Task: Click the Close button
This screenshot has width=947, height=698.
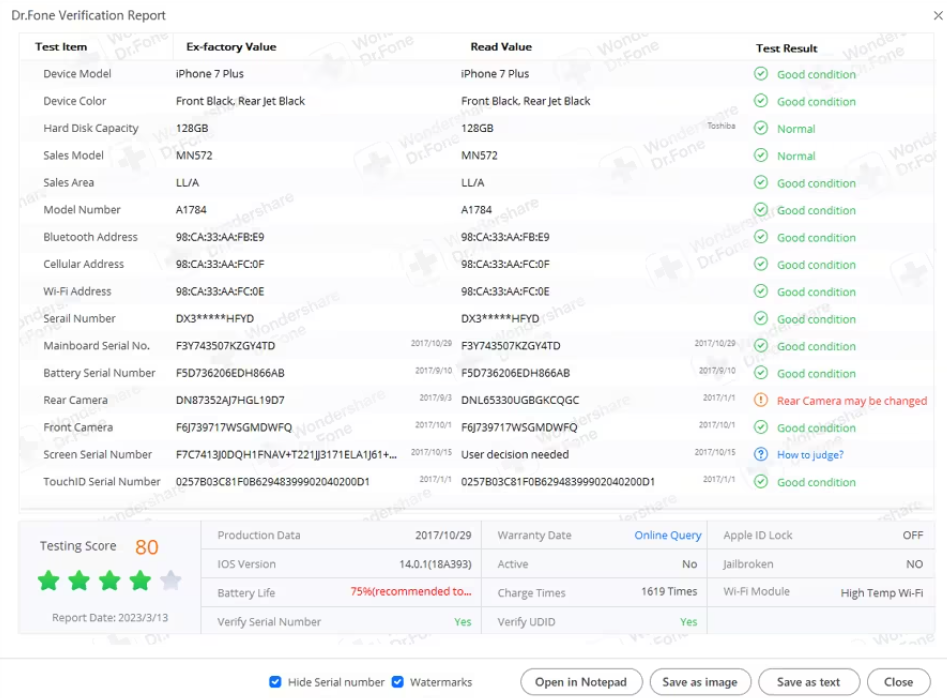Action: pyautogui.click(x=899, y=682)
